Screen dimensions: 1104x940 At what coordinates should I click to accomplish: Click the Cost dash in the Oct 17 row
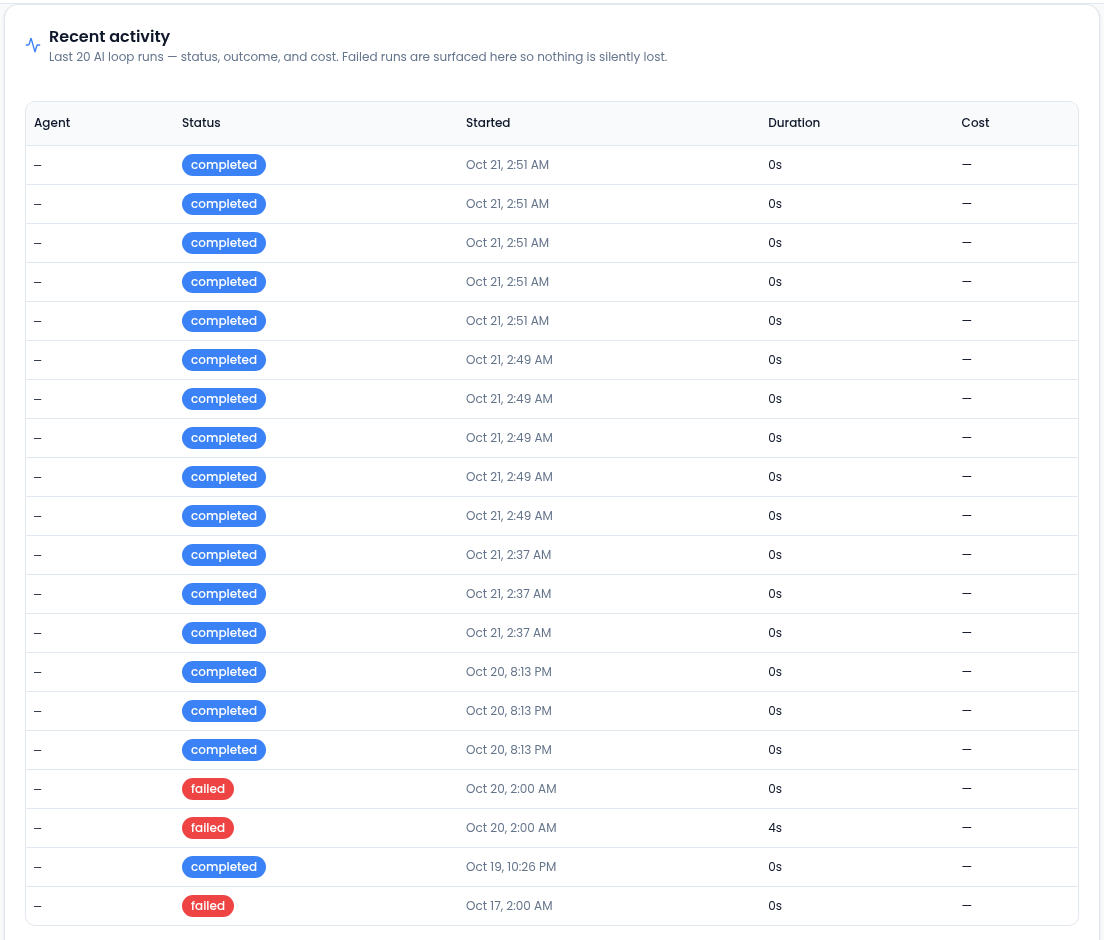tap(967, 905)
